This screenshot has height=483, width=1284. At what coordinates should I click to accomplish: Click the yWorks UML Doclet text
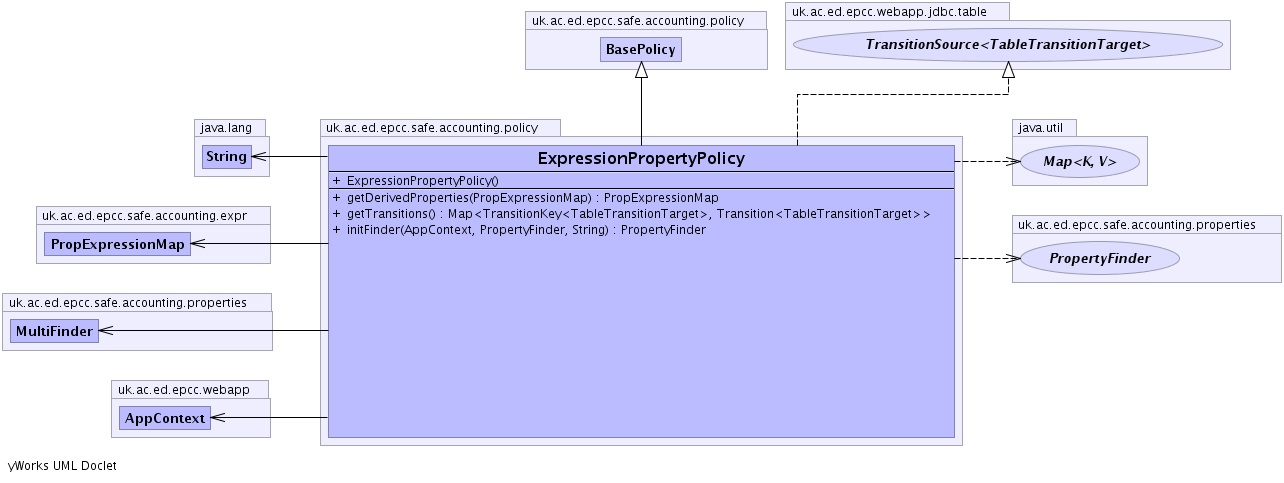click(62, 466)
